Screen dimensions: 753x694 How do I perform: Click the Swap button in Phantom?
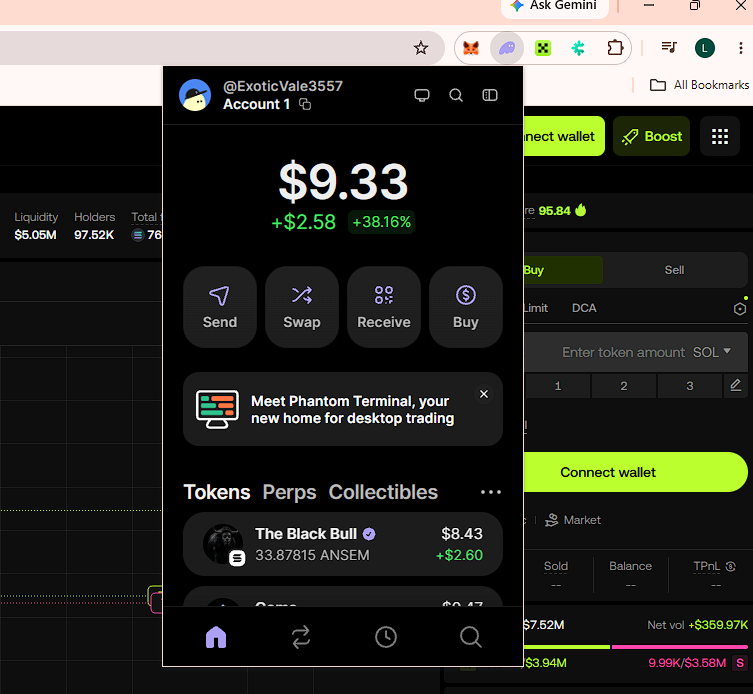click(x=302, y=307)
